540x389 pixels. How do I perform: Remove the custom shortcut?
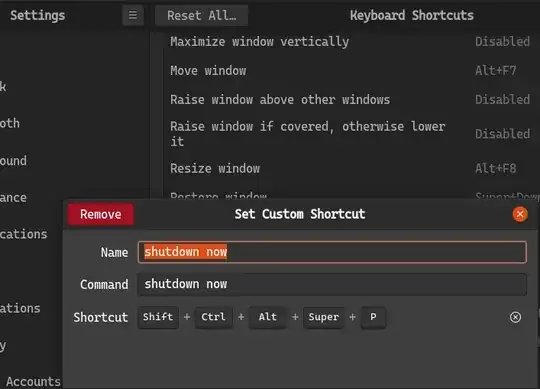tap(101, 214)
